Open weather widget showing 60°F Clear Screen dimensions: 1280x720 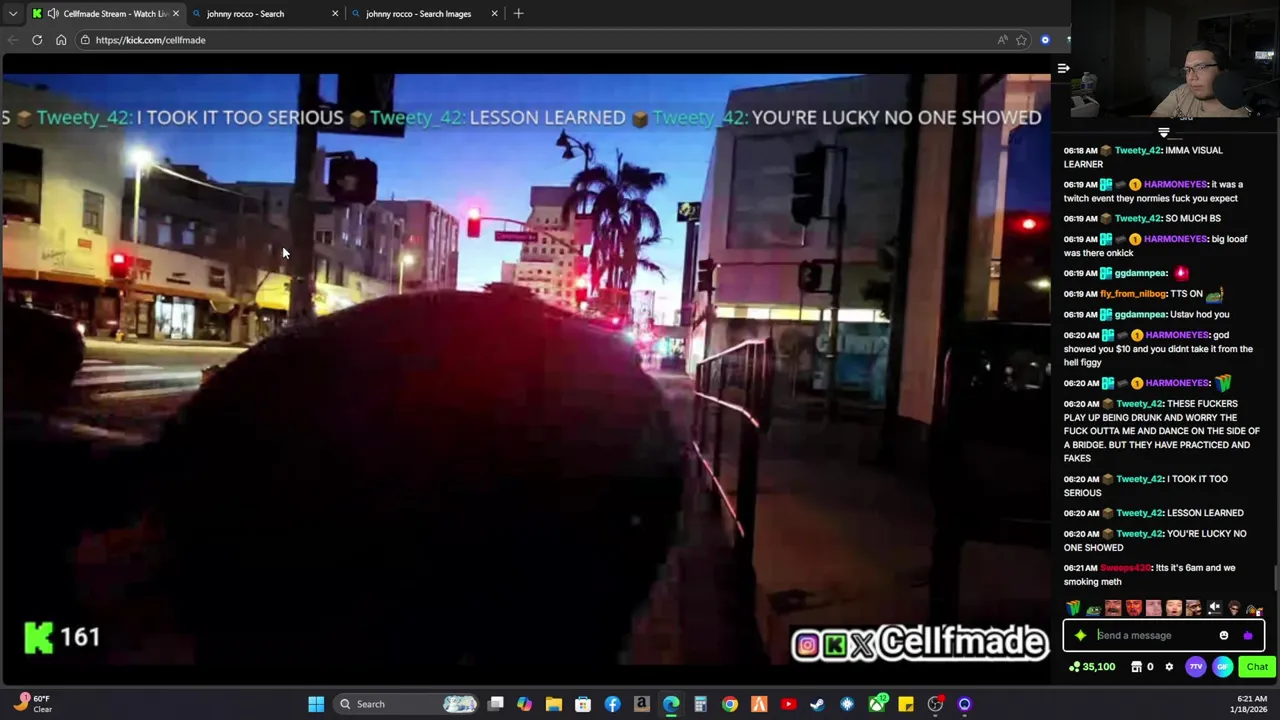(32, 704)
